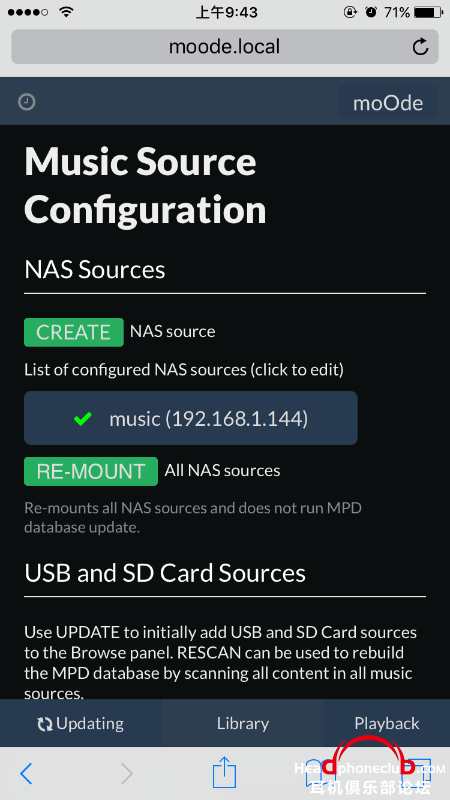Open Safari tabs overview icon
The height and width of the screenshot is (800, 450).
tap(418, 772)
